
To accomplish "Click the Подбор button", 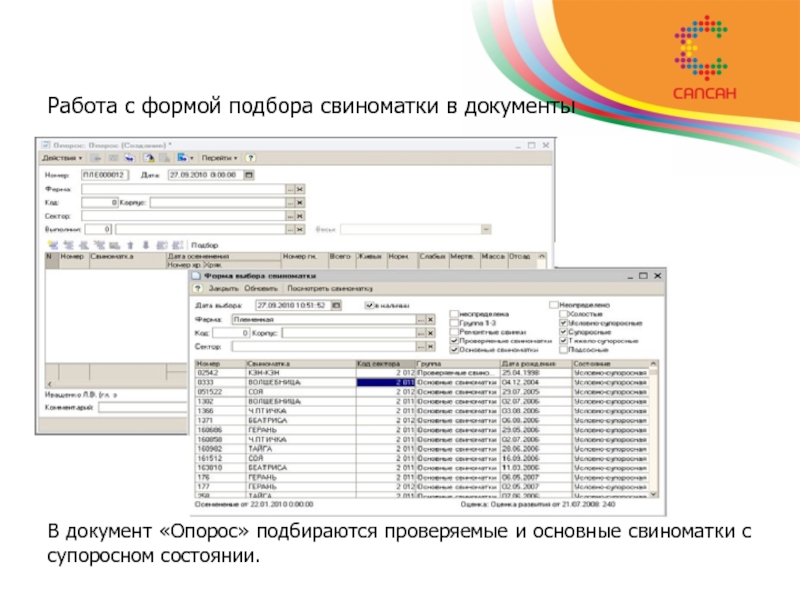I will pos(204,244).
